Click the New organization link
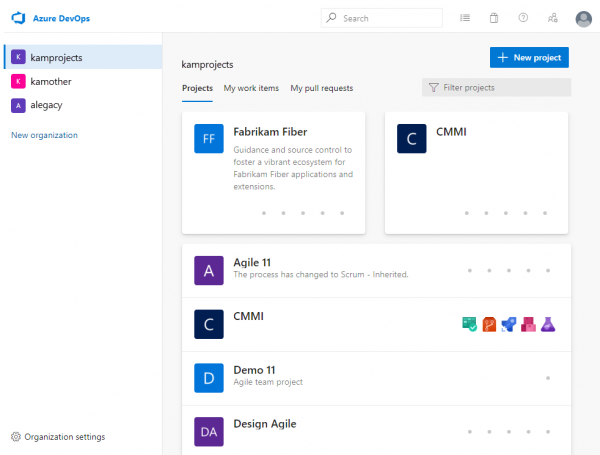This screenshot has width=600, height=455. (x=44, y=135)
